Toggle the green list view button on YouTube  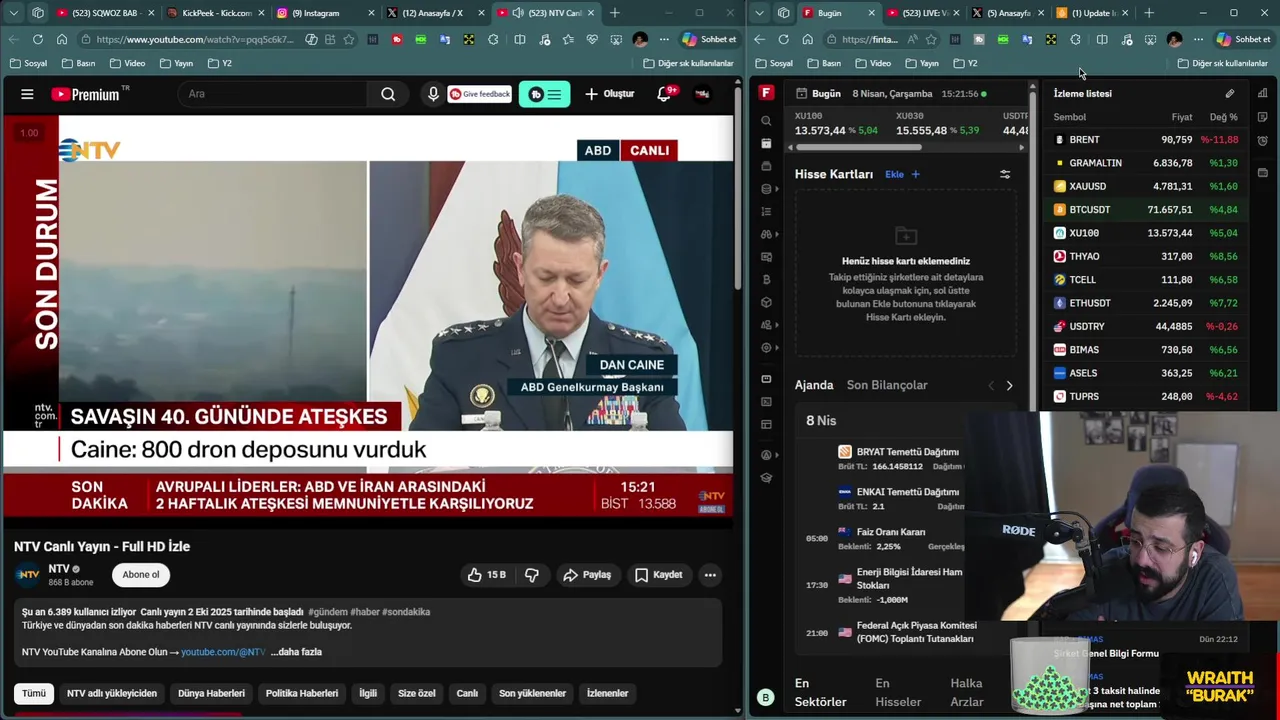pos(544,94)
